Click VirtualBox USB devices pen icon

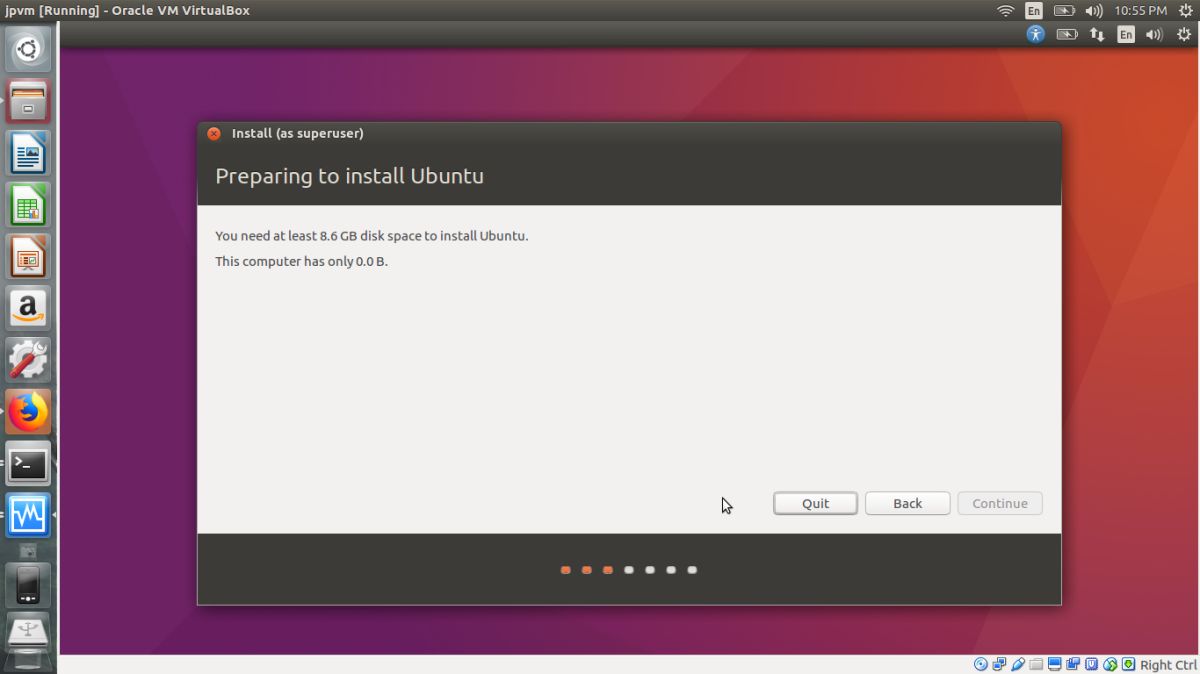coord(1018,664)
